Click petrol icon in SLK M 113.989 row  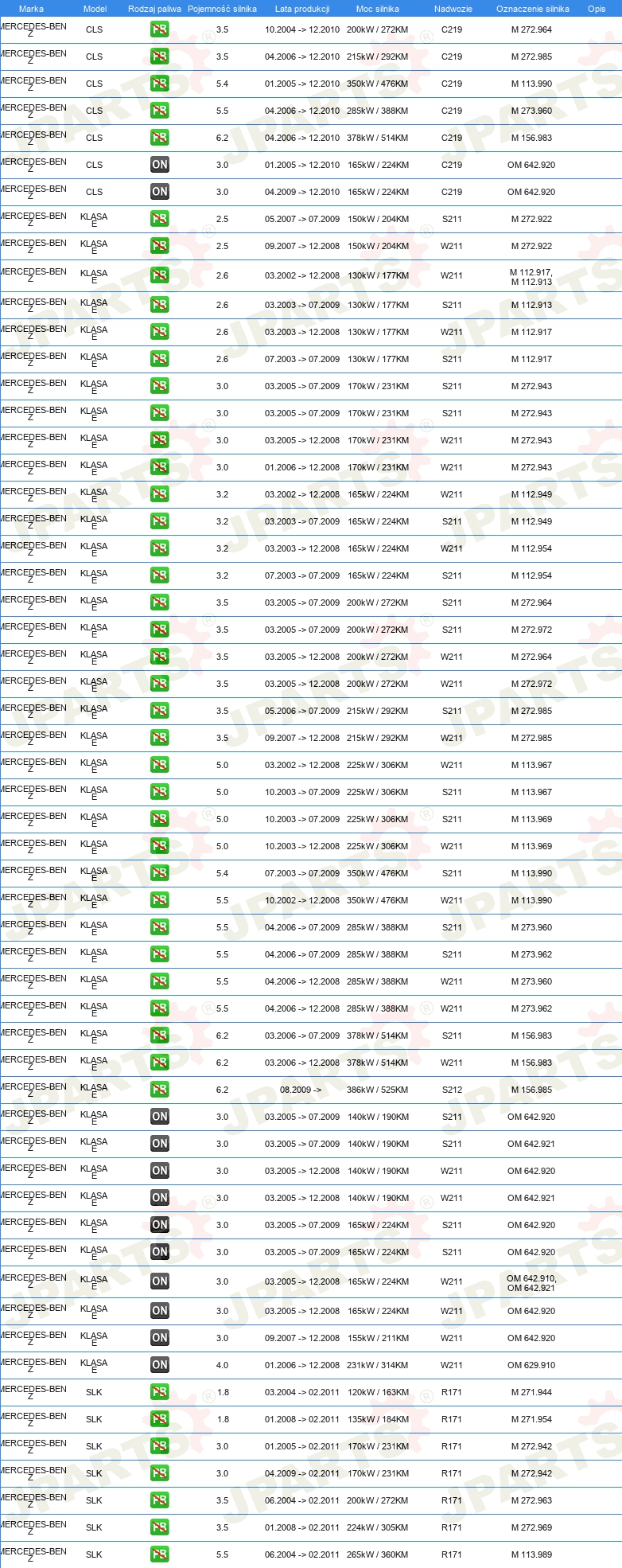pyautogui.click(x=159, y=1554)
